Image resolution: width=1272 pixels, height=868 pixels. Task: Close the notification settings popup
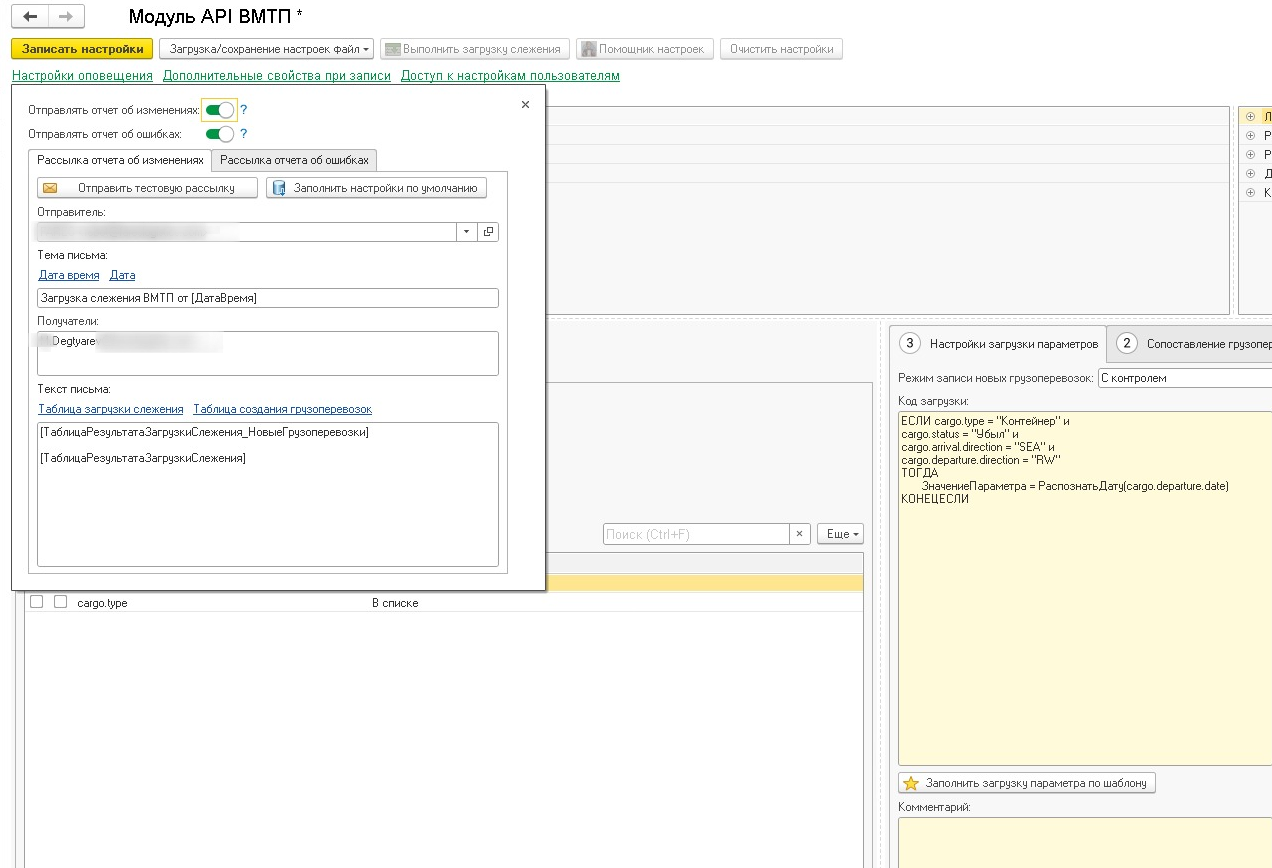[525, 104]
